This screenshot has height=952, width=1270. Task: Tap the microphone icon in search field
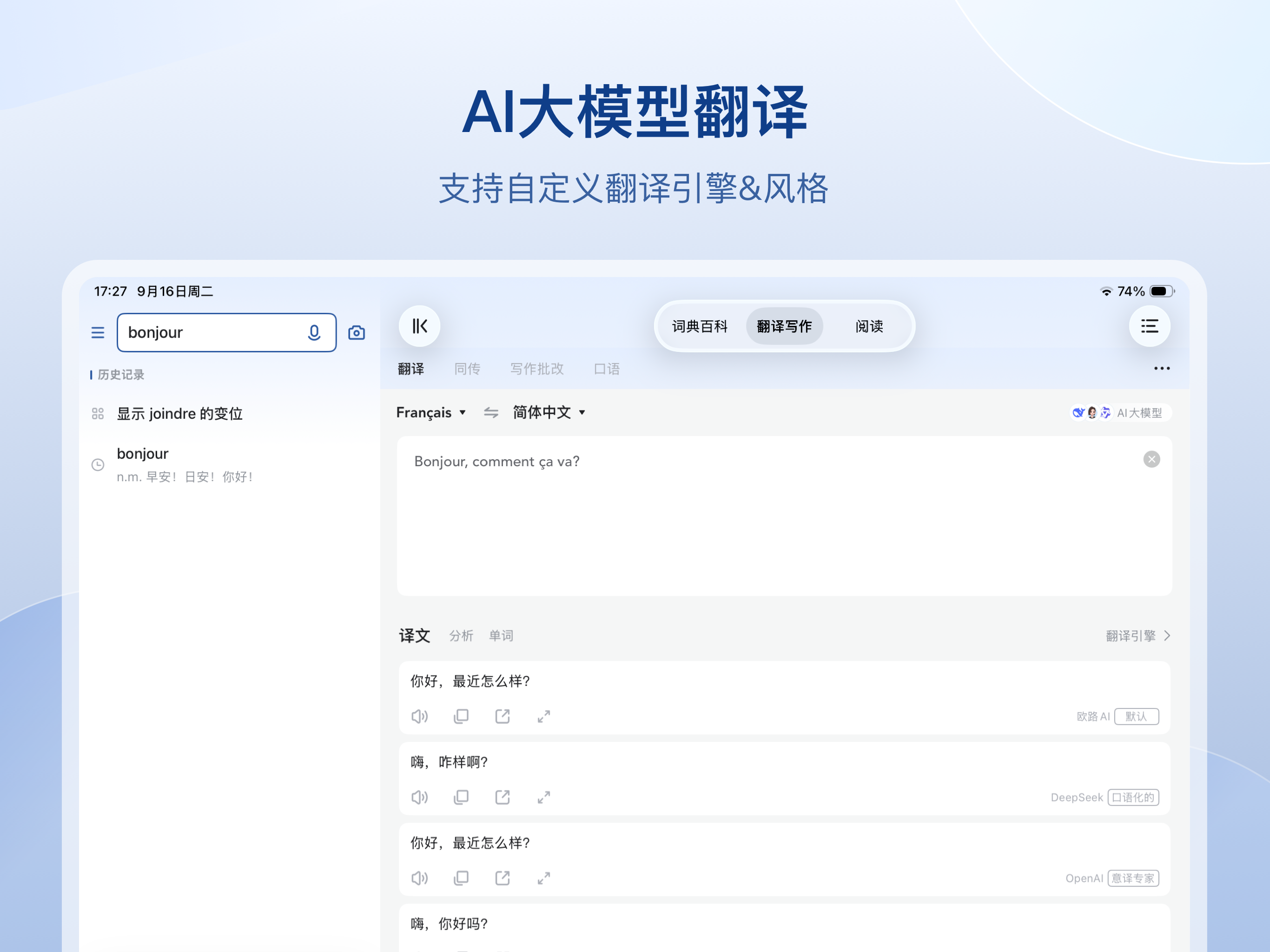[x=314, y=332]
